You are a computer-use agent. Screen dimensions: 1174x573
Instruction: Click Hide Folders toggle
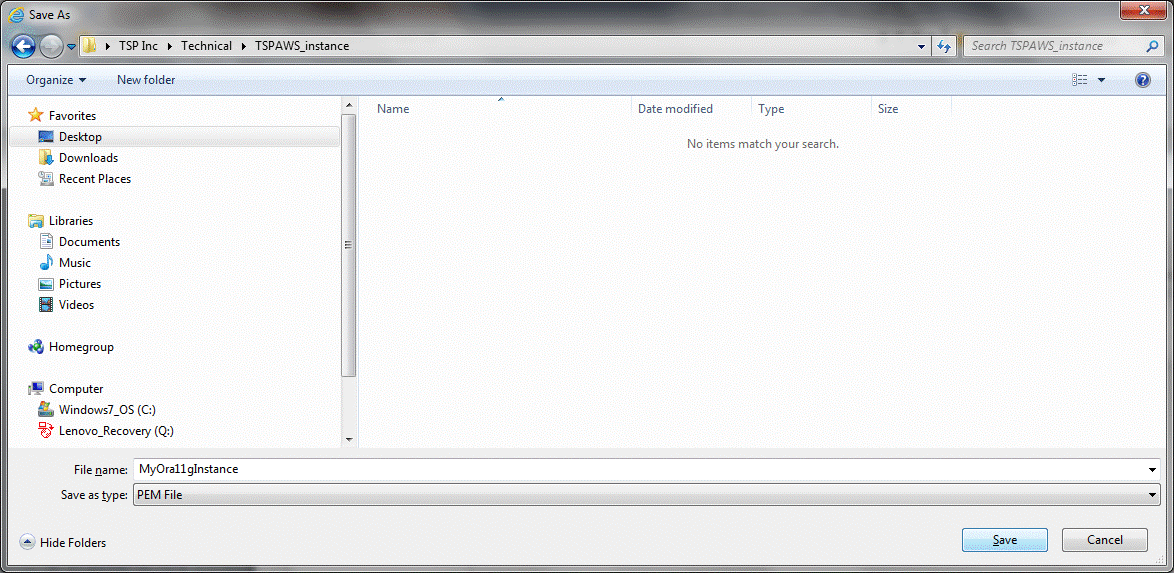coord(63,542)
